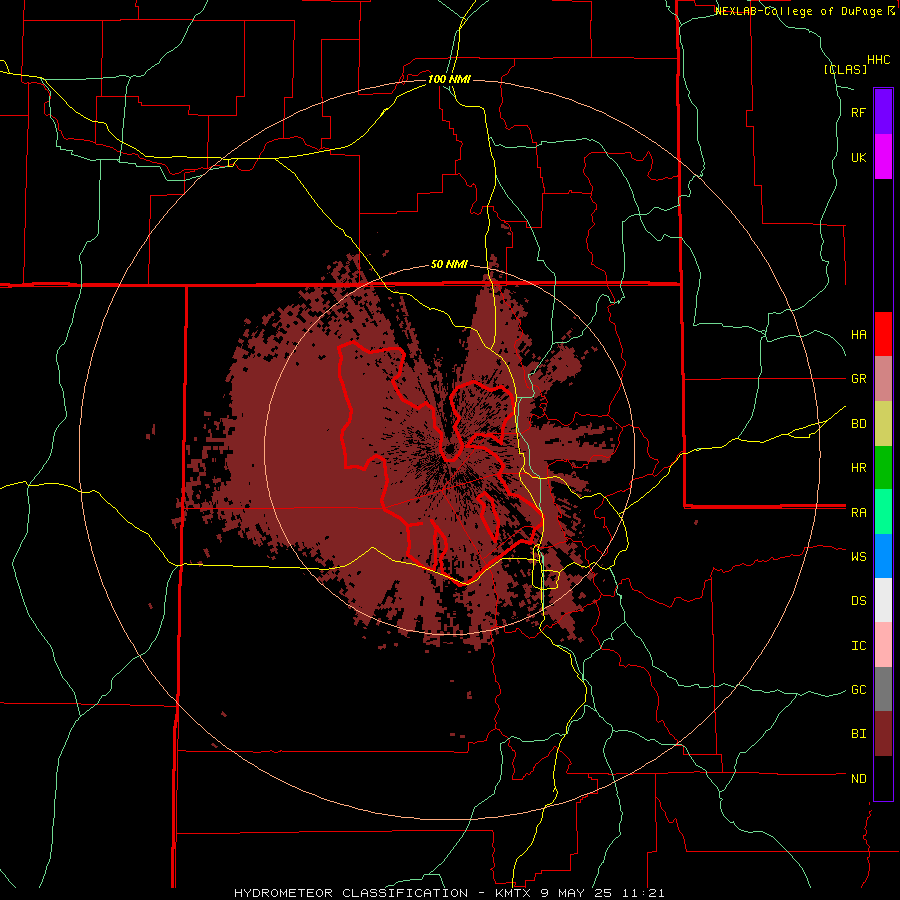Click the HA legend label

[x=859, y=335]
